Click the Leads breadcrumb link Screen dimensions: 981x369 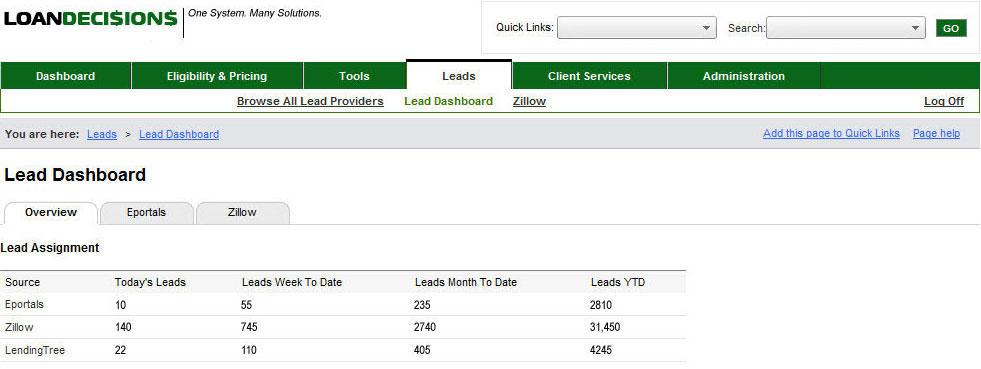pyautogui.click(x=102, y=134)
